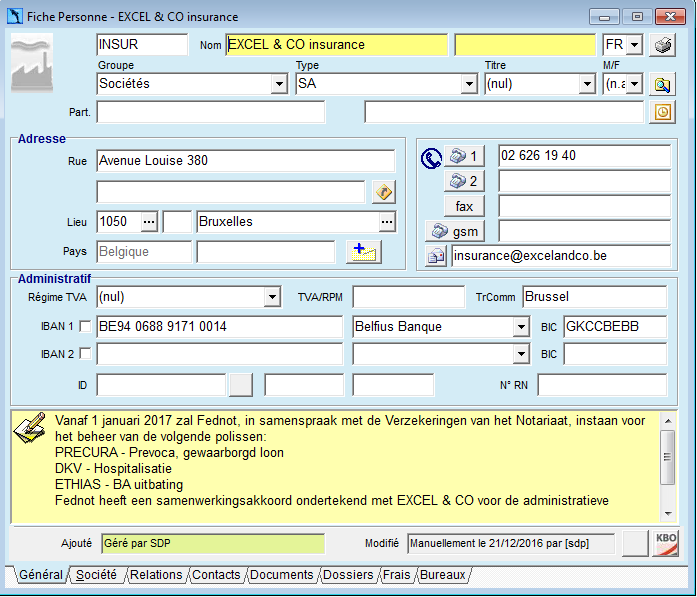The height and width of the screenshot is (597, 697).
Task: Click scroll up arrow in notes area
Action: tap(668, 421)
